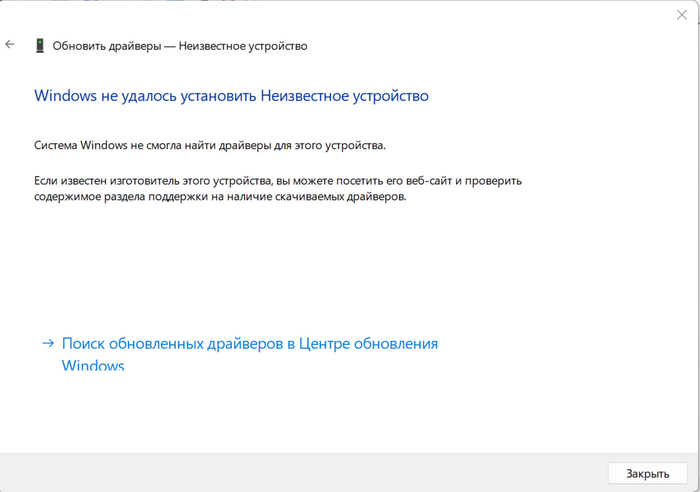Go back with the left arrow
This screenshot has width=700, height=492.
[10, 44]
